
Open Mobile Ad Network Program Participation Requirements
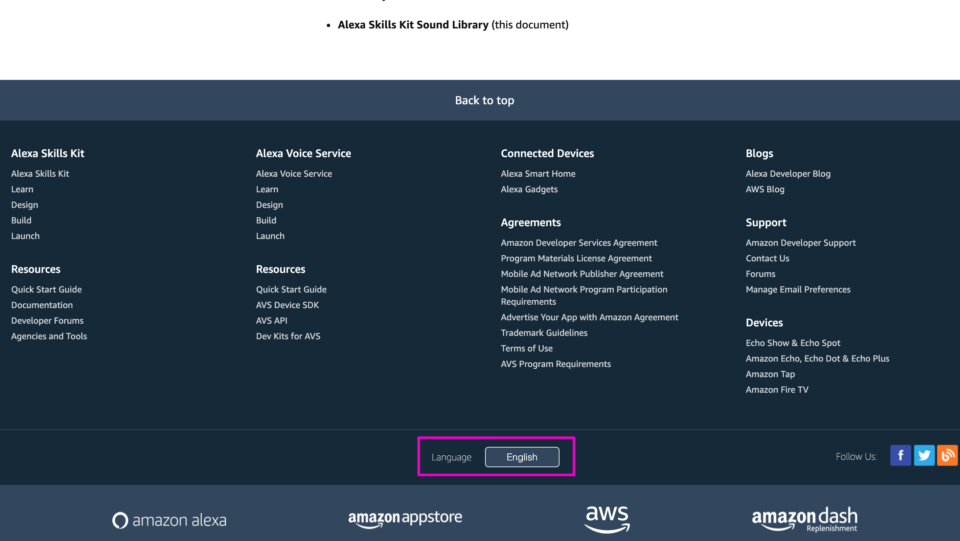(x=584, y=296)
